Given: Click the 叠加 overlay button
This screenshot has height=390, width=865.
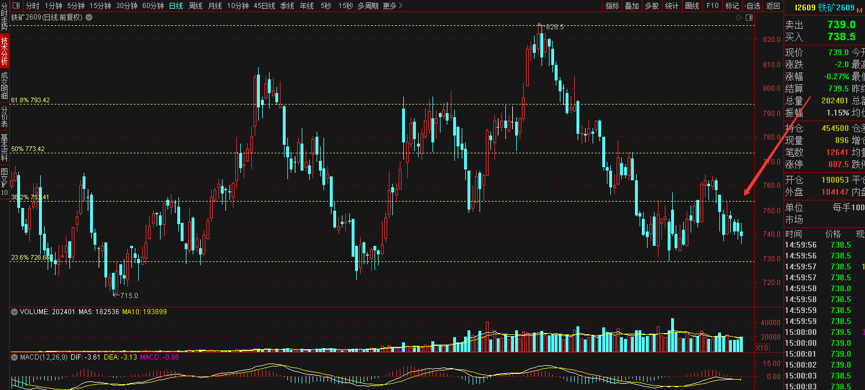Looking at the screenshot, I should (x=631, y=6).
